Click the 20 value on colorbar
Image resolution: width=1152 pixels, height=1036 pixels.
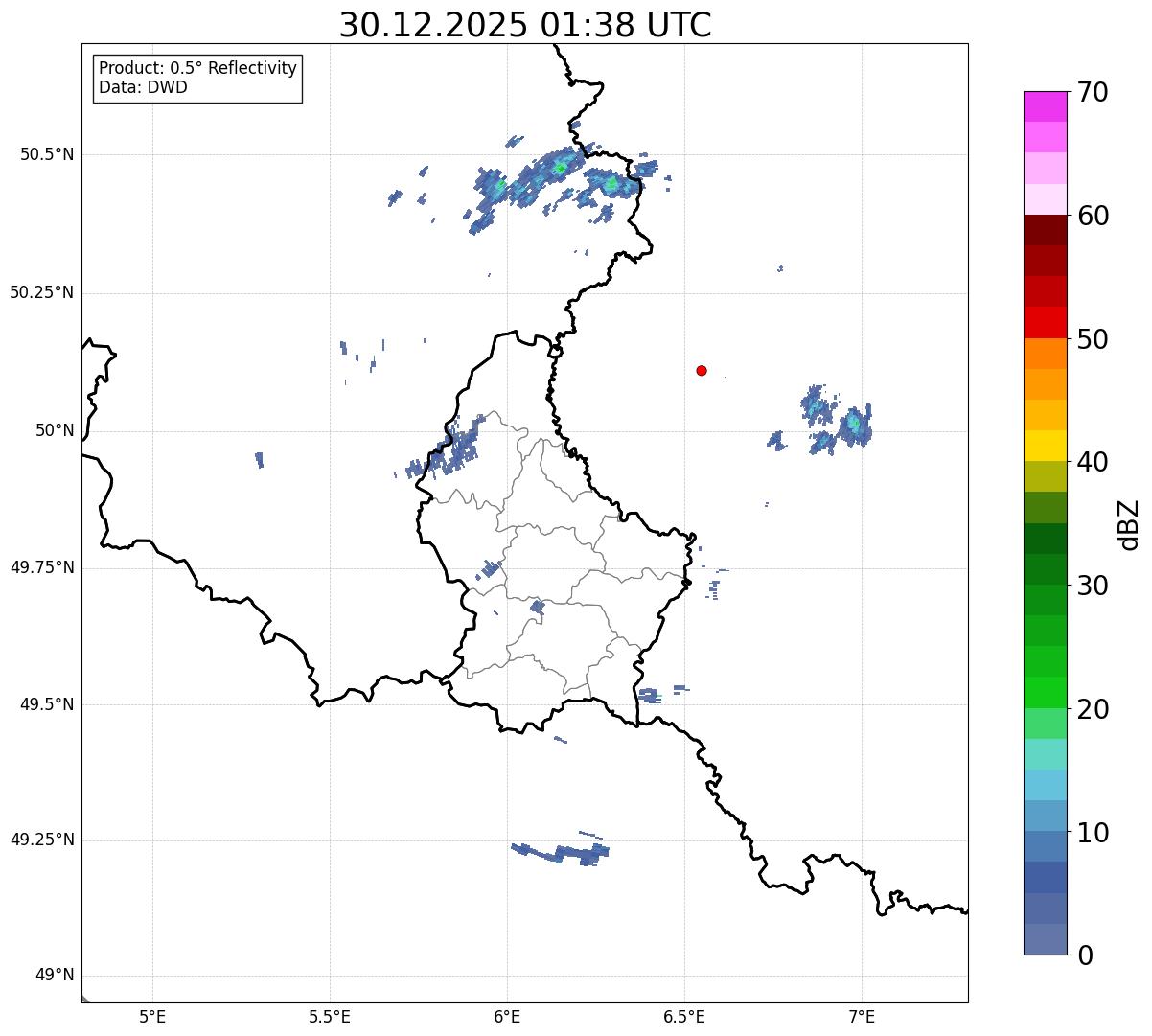pyautogui.click(x=1093, y=709)
